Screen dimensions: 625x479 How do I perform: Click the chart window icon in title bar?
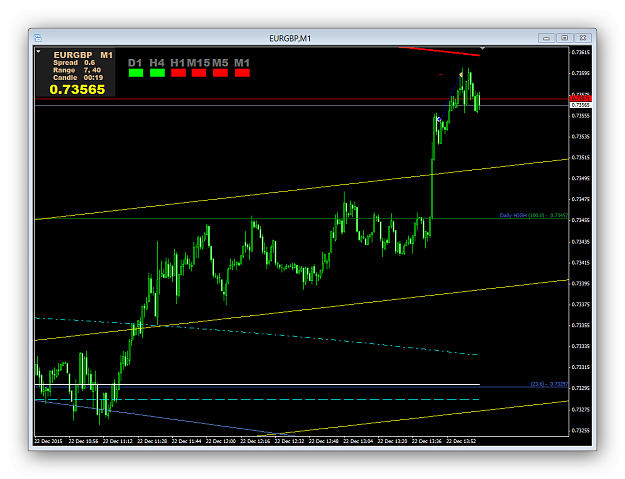(x=38, y=38)
